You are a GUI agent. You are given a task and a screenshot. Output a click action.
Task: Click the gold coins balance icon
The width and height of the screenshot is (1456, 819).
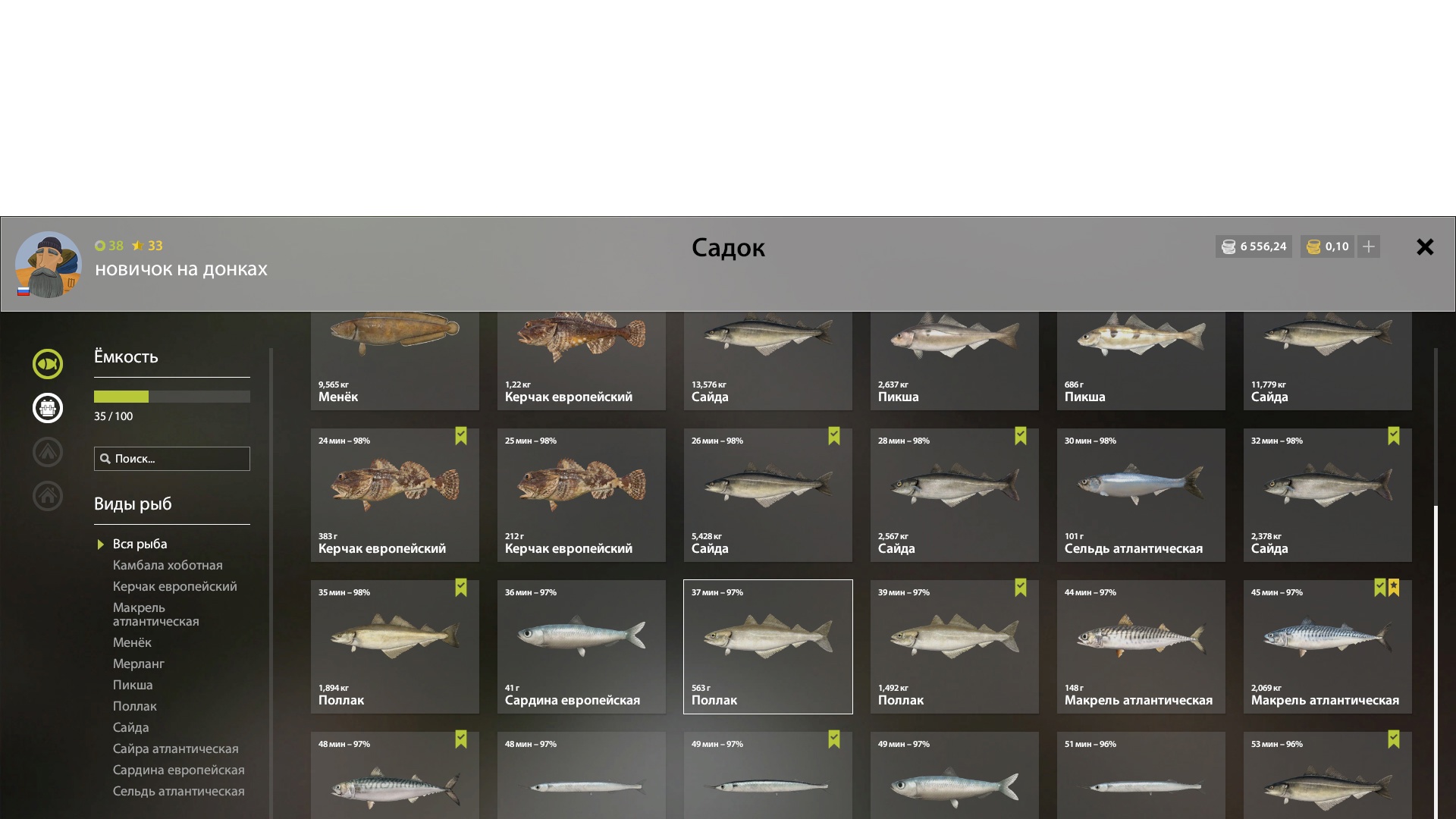pos(1313,246)
